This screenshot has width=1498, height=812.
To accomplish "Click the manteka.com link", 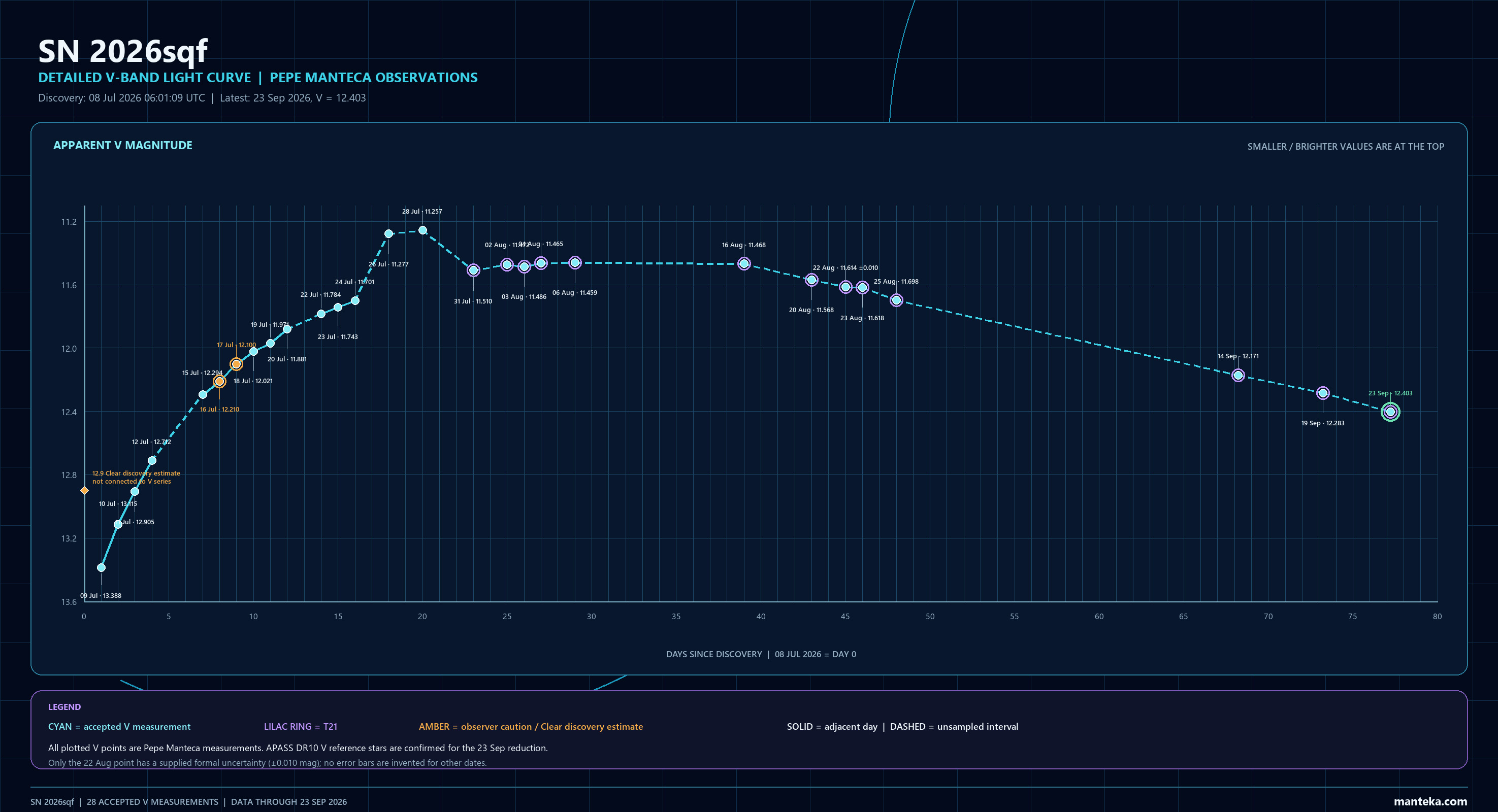I will 1430,801.
